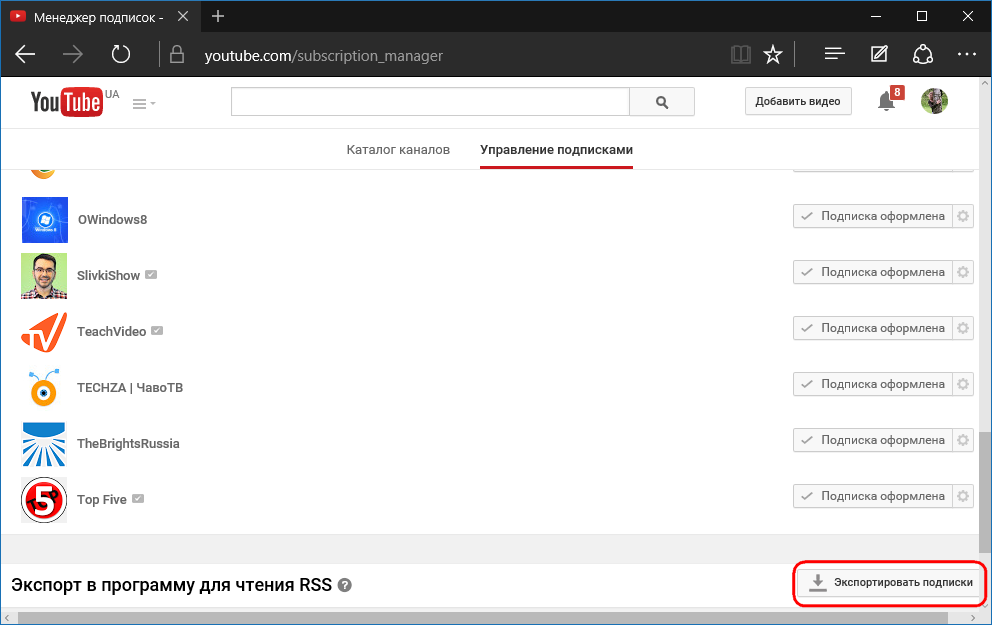Image resolution: width=992 pixels, height=625 pixels.
Task: Click TeachVideo verified badge
Action: 157,330
